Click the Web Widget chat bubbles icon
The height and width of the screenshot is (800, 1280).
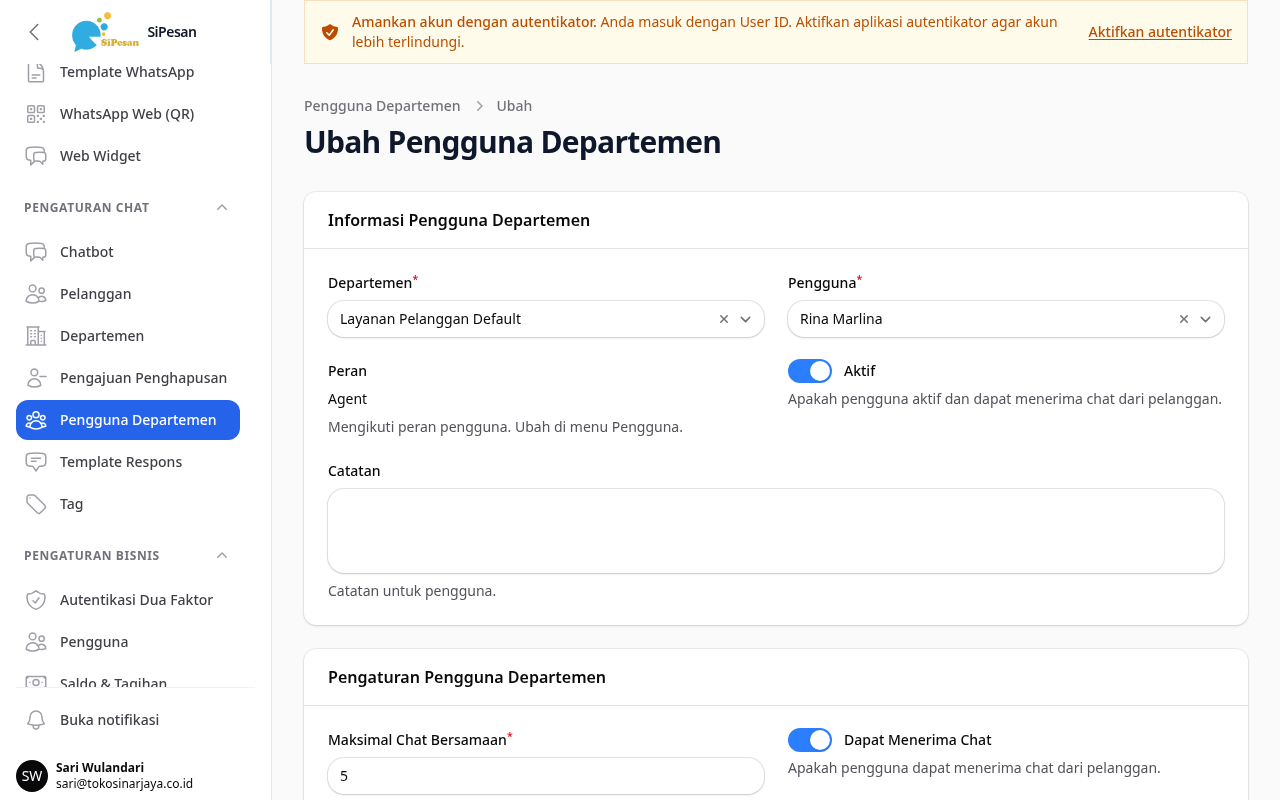coord(36,156)
